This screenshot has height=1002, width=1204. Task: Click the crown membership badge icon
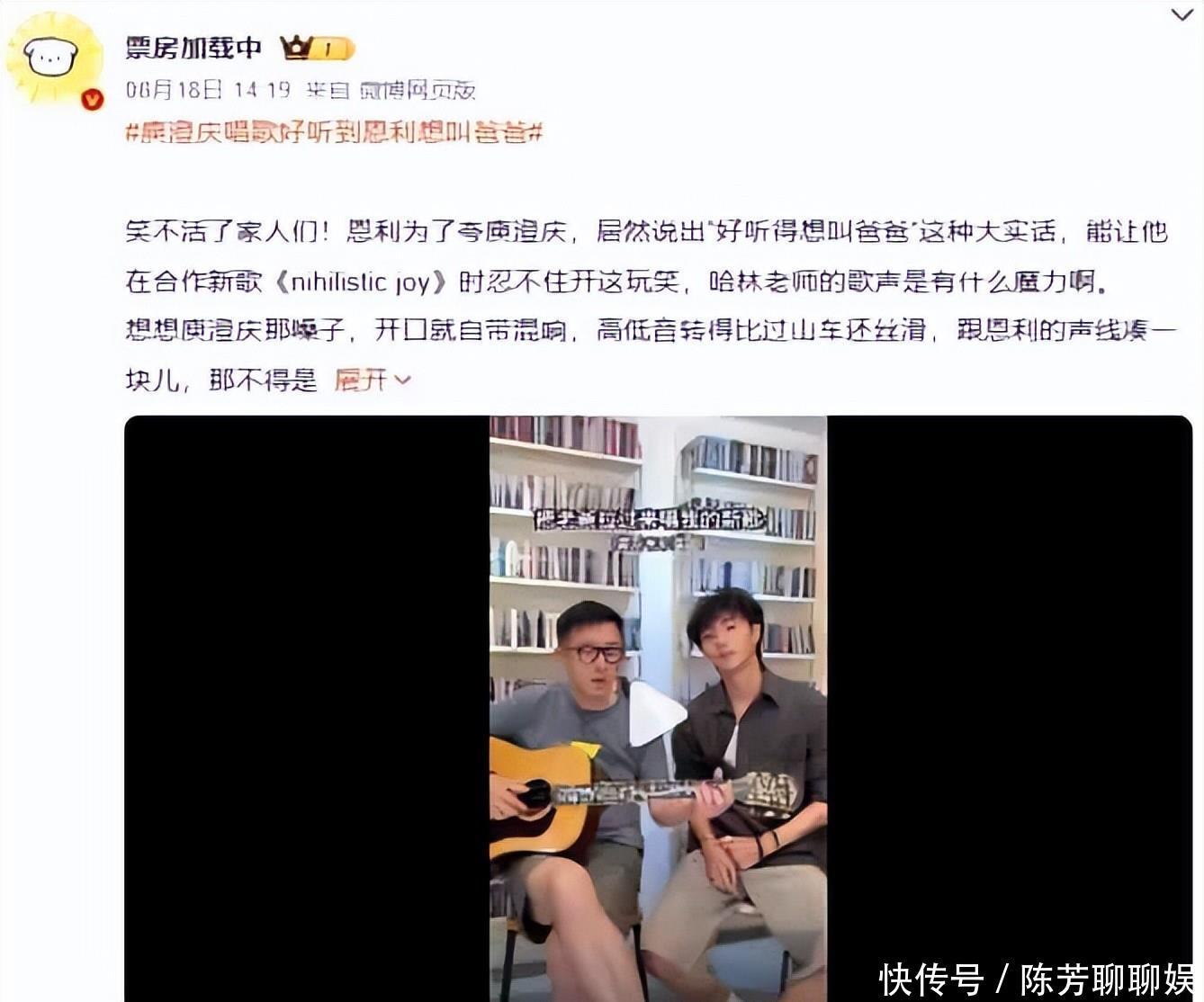click(295, 48)
